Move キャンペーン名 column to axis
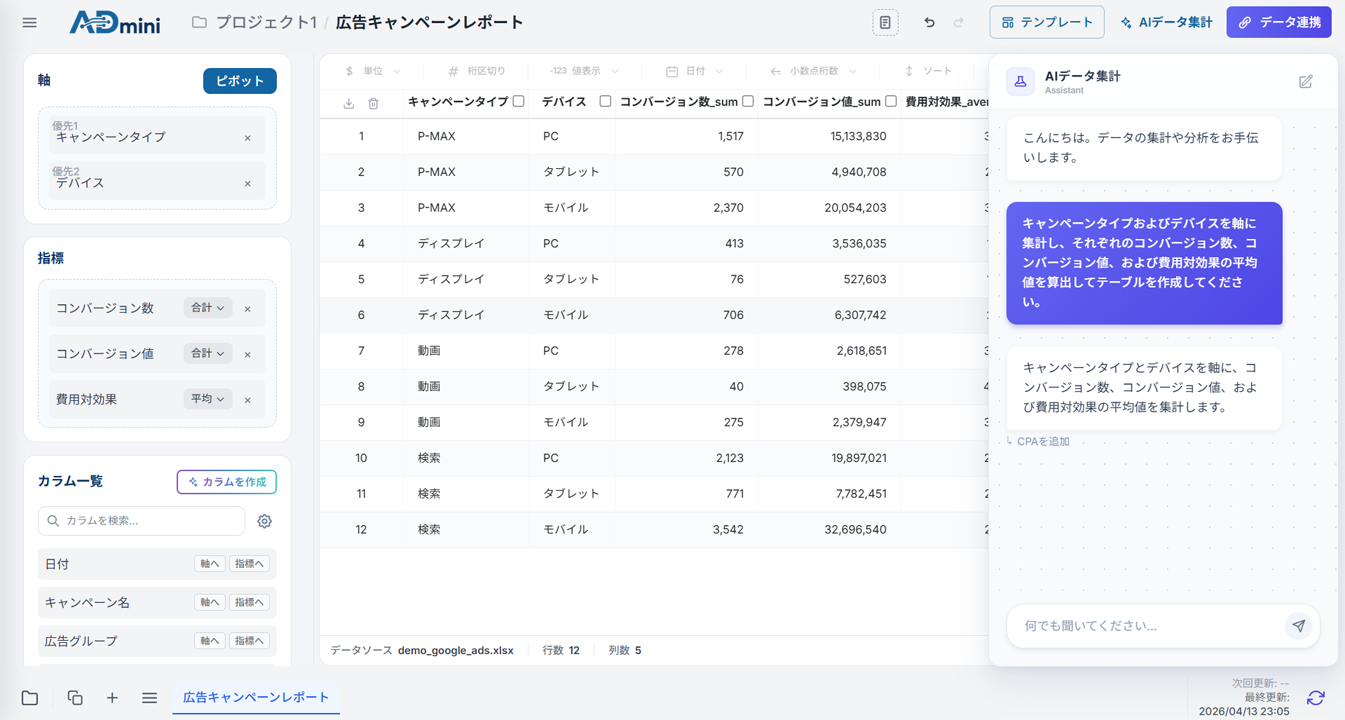The height and width of the screenshot is (720, 1345). 209,602
